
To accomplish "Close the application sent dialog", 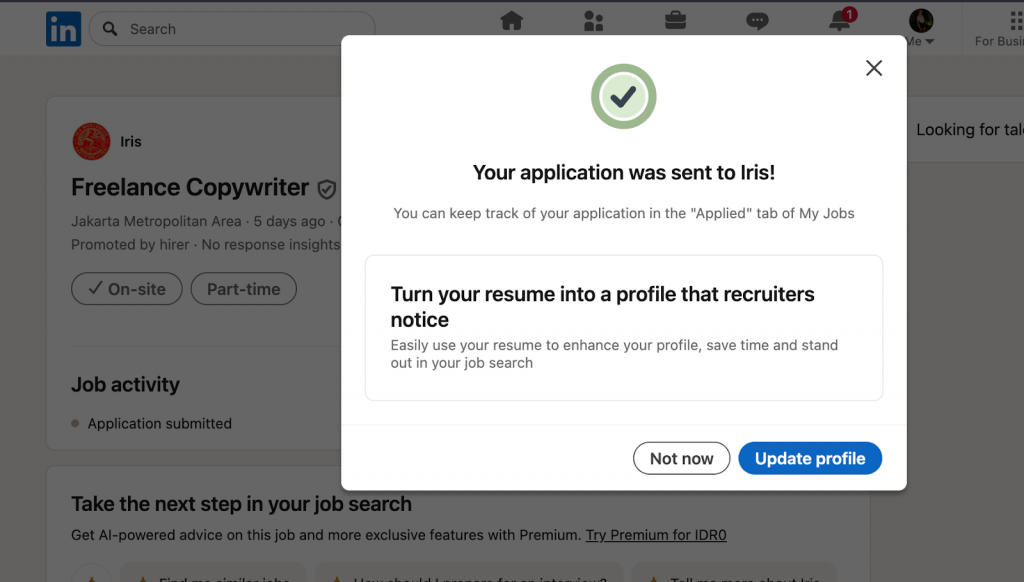I will [874, 68].
